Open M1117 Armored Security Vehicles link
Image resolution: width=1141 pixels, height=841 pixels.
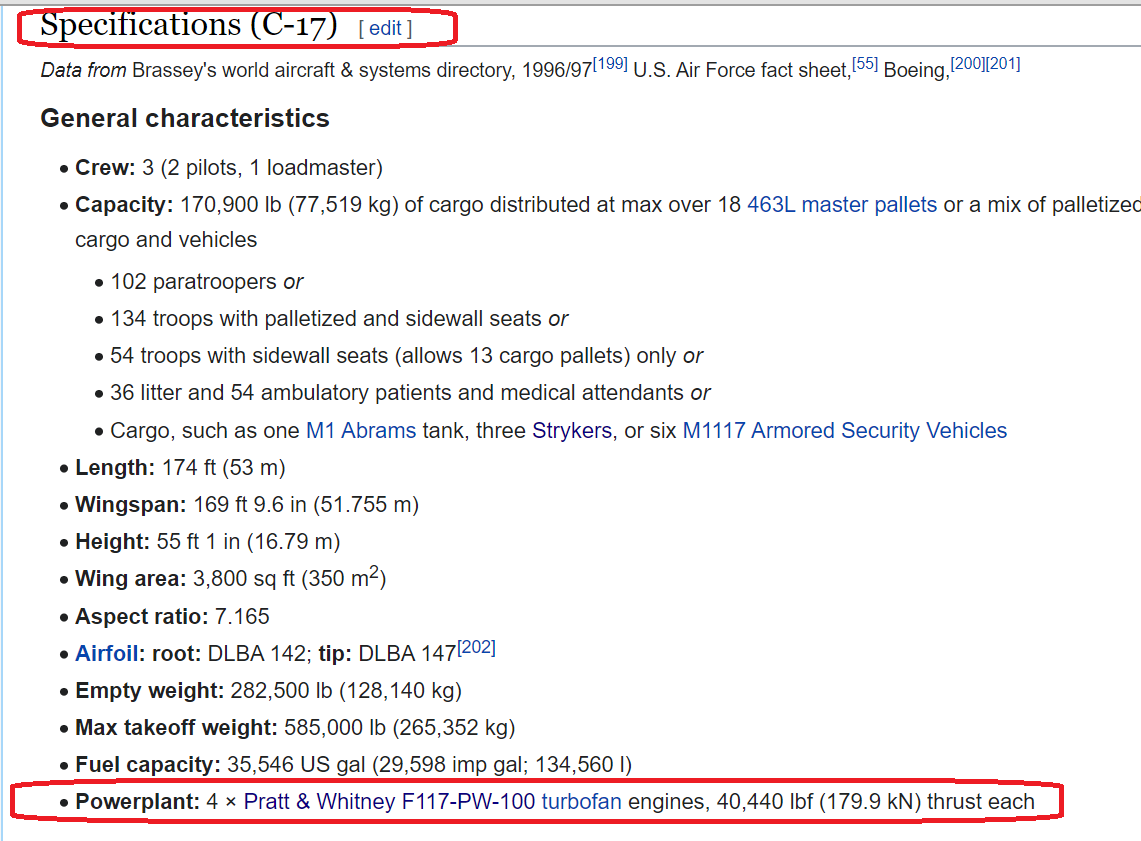[x=845, y=430]
